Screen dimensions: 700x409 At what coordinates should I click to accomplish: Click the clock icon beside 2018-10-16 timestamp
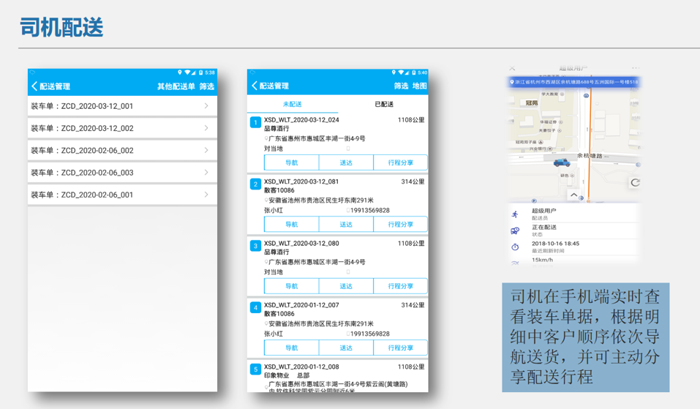pyautogui.click(x=515, y=247)
